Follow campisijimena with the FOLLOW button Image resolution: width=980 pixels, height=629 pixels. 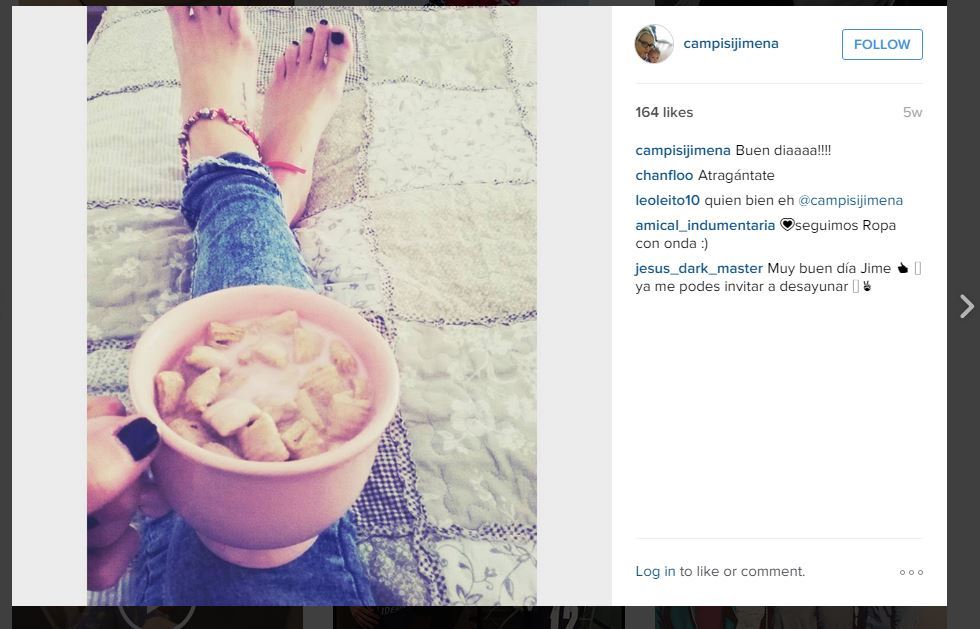coord(882,44)
